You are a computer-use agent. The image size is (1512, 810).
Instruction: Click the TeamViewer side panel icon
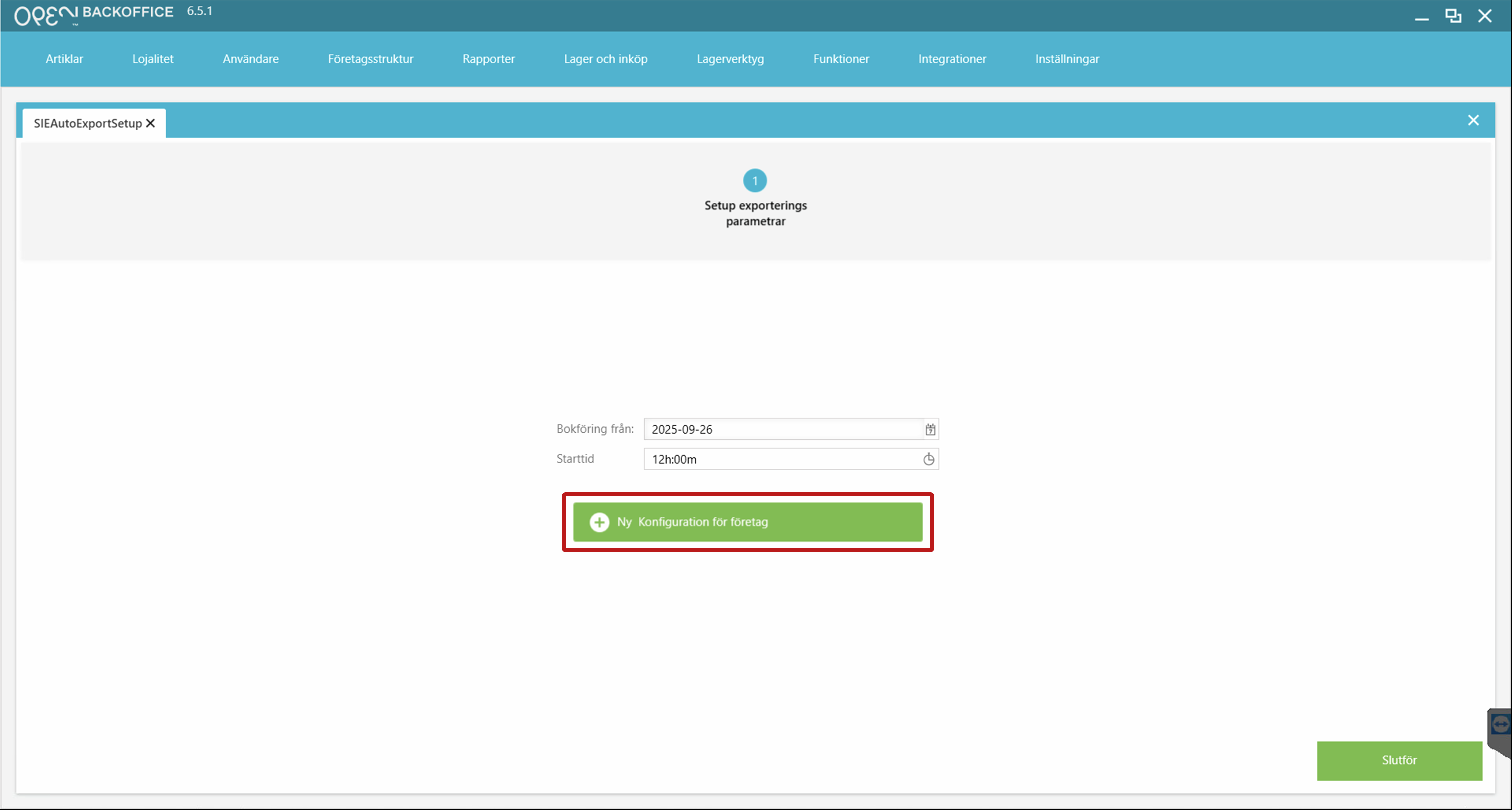coord(1500,725)
